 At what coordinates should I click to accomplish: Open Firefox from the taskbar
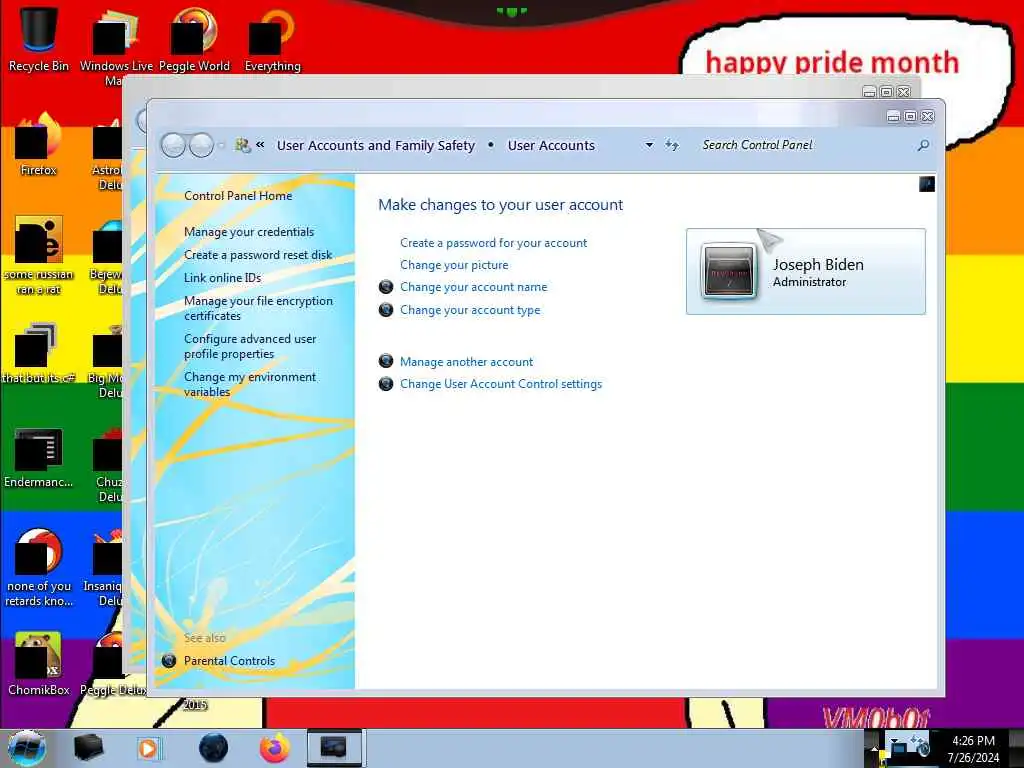tap(275, 748)
